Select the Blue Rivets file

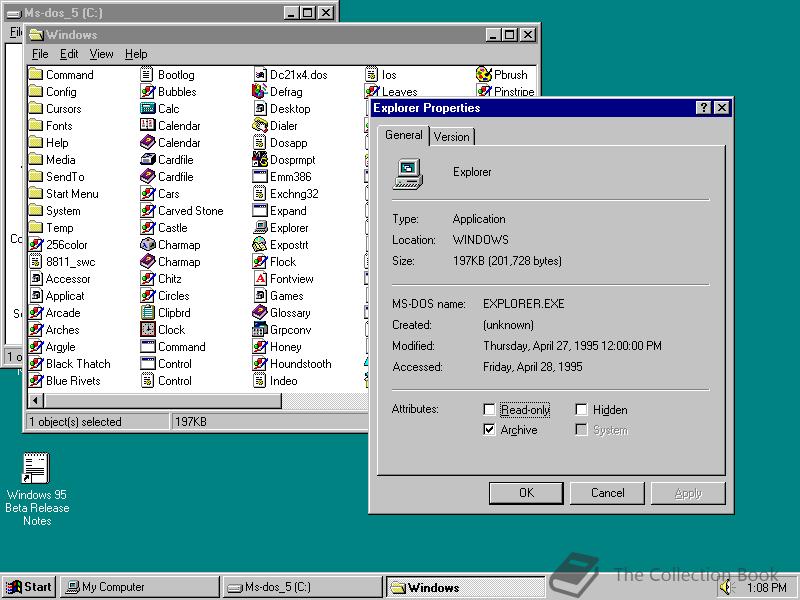(x=64, y=381)
